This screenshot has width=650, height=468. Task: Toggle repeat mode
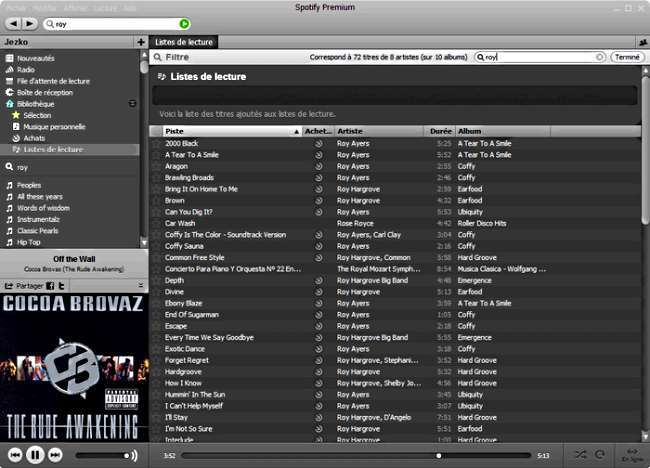click(x=599, y=455)
